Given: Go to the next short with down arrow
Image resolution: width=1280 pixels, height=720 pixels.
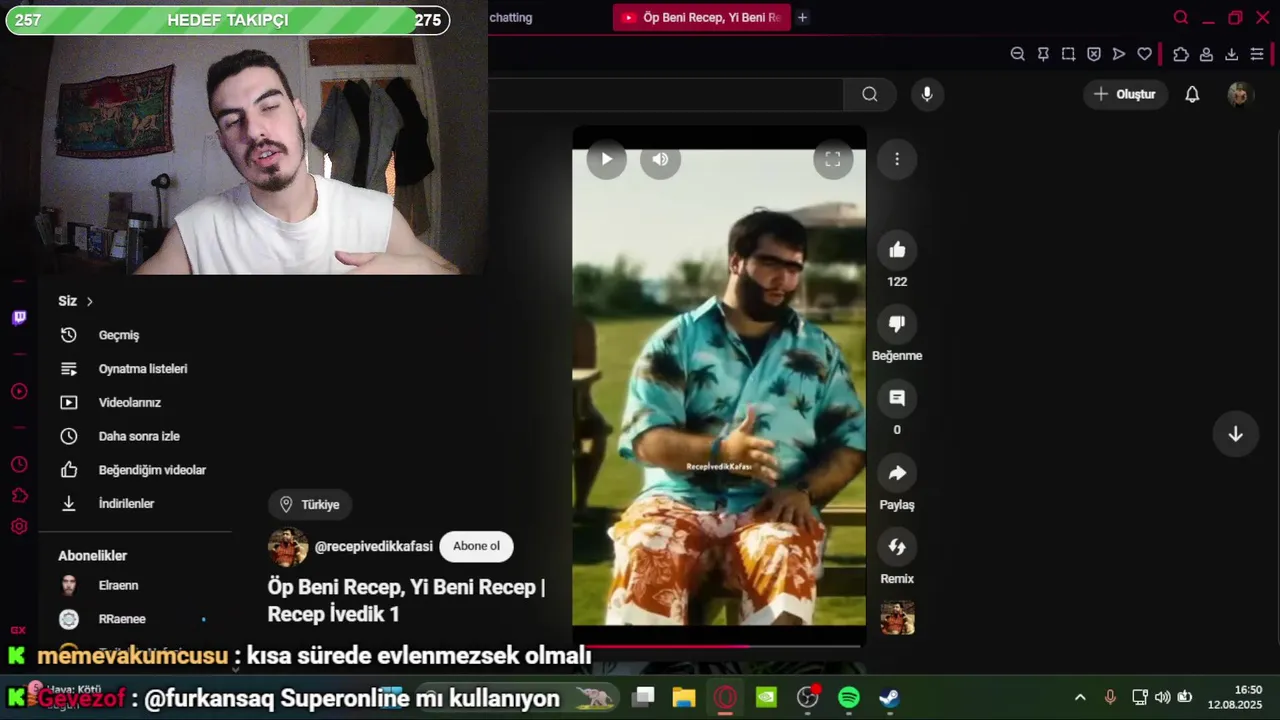Looking at the screenshot, I should 1235,434.
